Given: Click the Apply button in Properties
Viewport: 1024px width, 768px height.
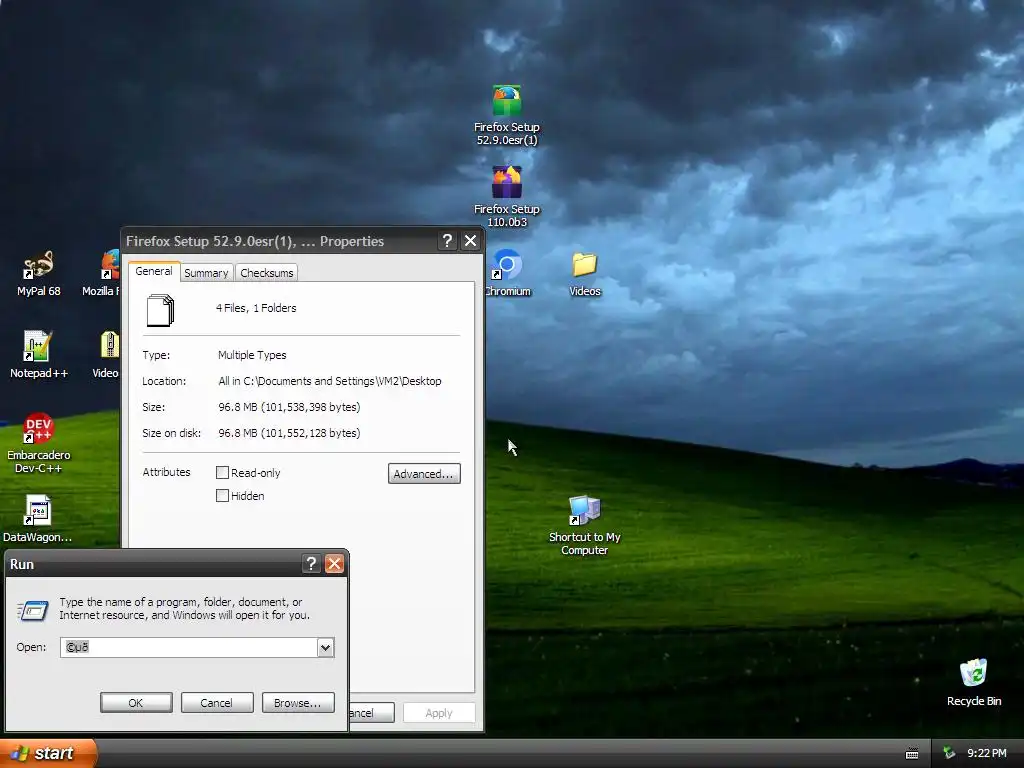Looking at the screenshot, I should pos(439,712).
